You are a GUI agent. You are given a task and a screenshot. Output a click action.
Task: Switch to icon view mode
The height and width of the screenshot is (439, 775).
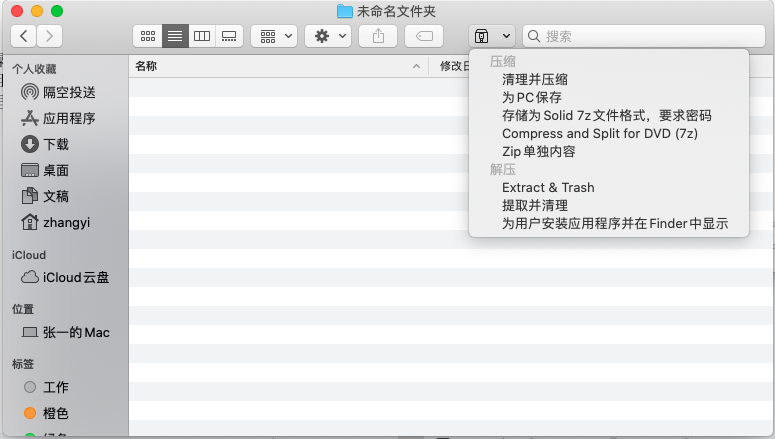click(x=148, y=36)
